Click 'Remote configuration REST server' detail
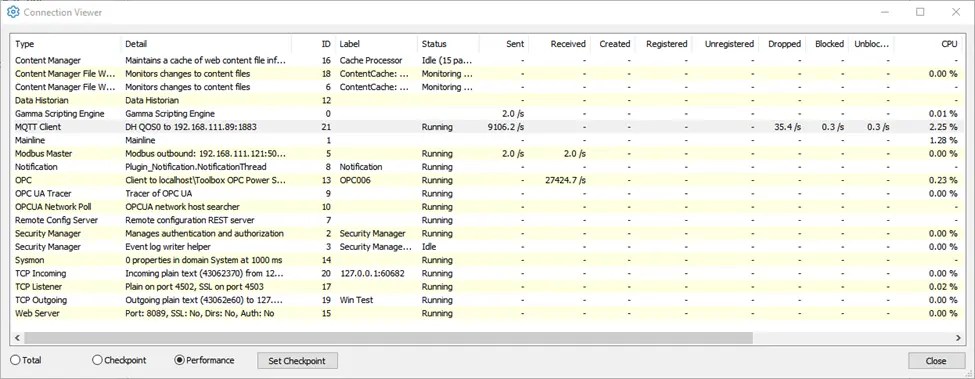975x379 pixels. pos(190,220)
